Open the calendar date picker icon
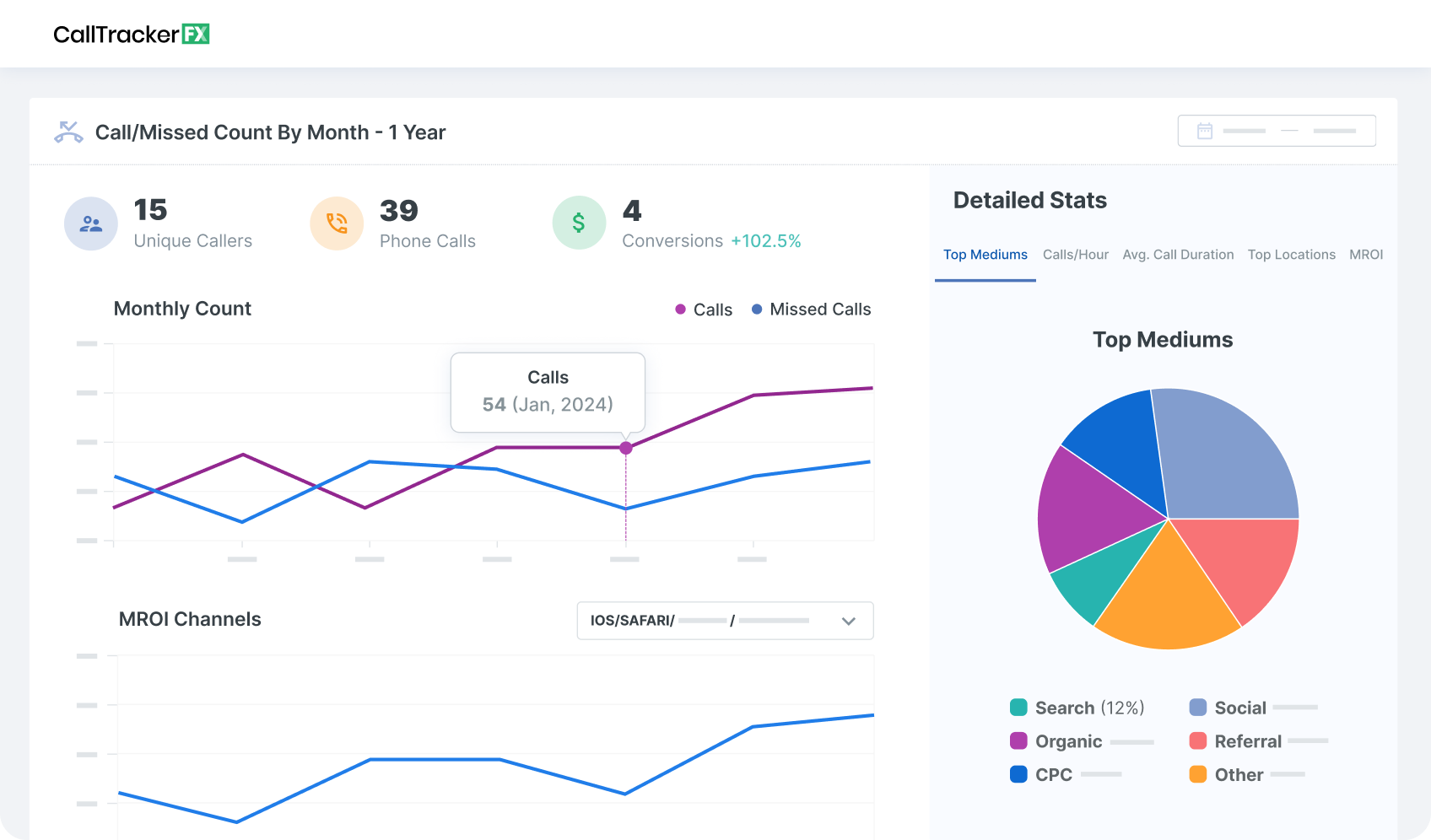The height and width of the screenshot is (840, 1431). coord(1205,130)
